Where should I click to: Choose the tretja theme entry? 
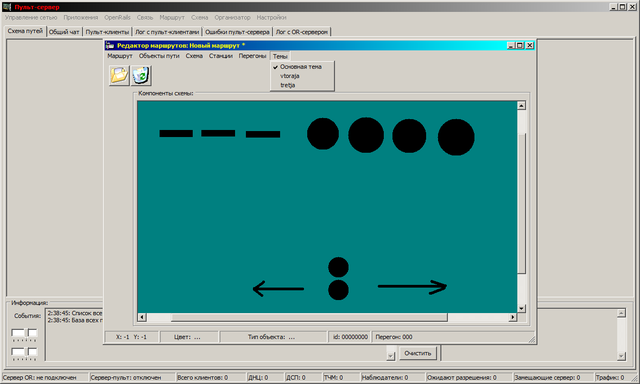pyautogui.click(x=287, y=85)
